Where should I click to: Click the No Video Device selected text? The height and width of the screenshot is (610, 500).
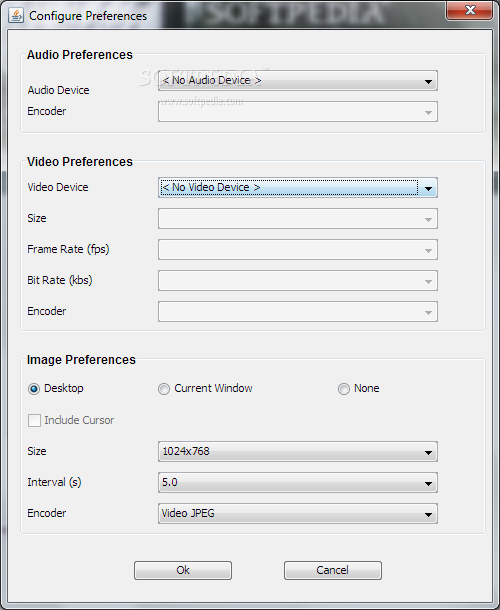click(211, 188)
